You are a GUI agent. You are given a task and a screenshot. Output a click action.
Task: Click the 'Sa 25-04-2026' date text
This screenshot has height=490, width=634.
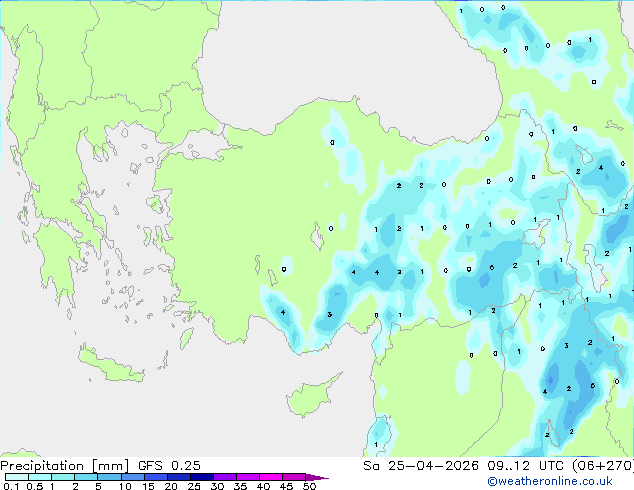click(x=421, y=466)
